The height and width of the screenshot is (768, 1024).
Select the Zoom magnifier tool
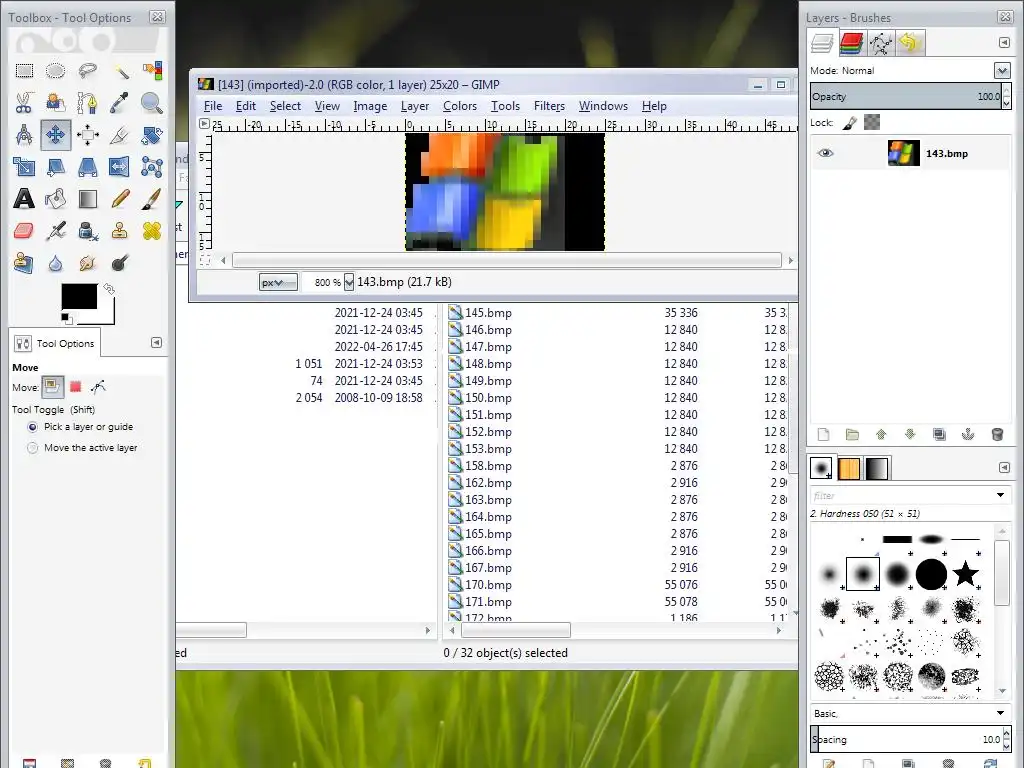pos(152,103)
